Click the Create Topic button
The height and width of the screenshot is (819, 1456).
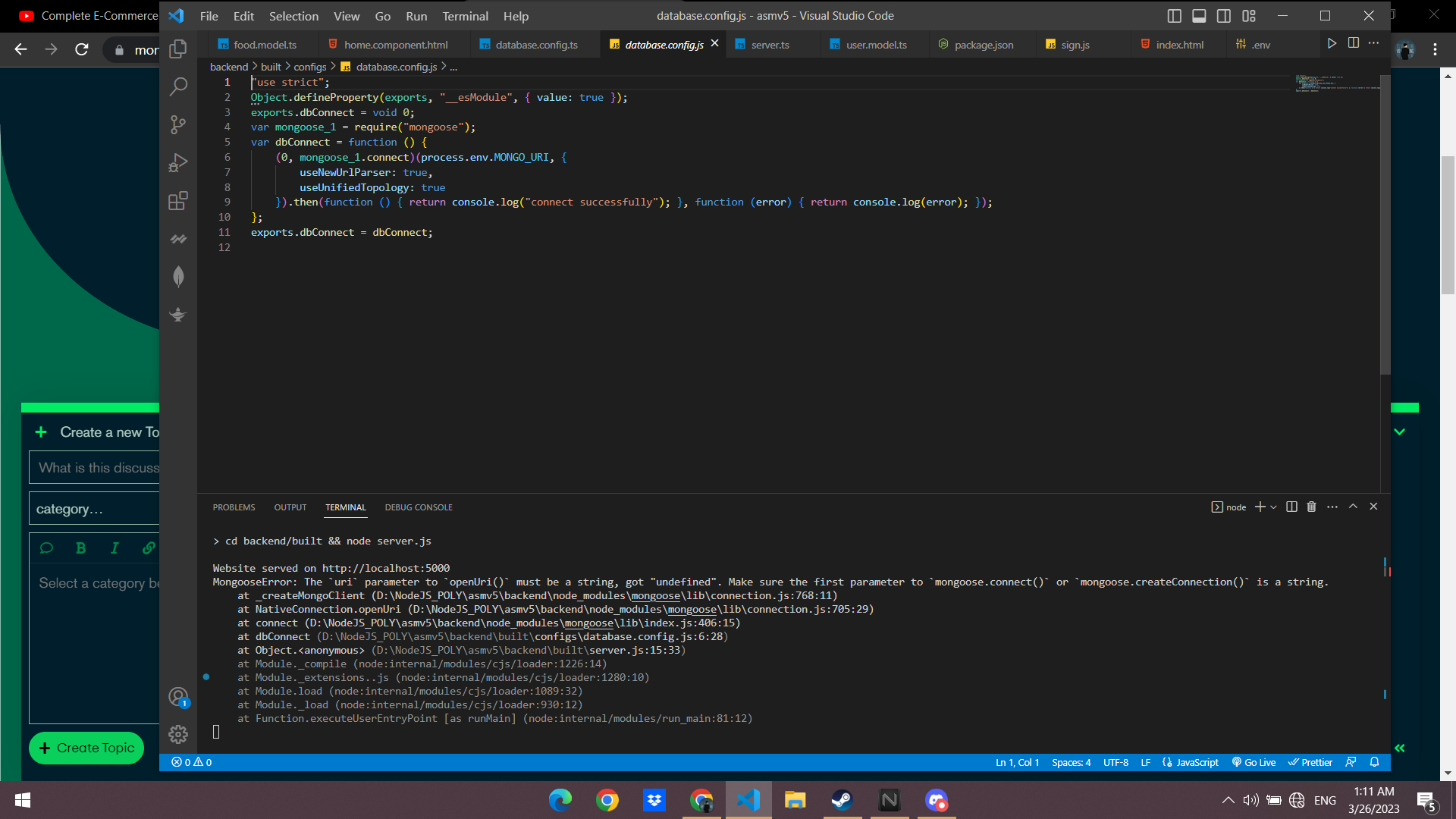tap(86, 748)
